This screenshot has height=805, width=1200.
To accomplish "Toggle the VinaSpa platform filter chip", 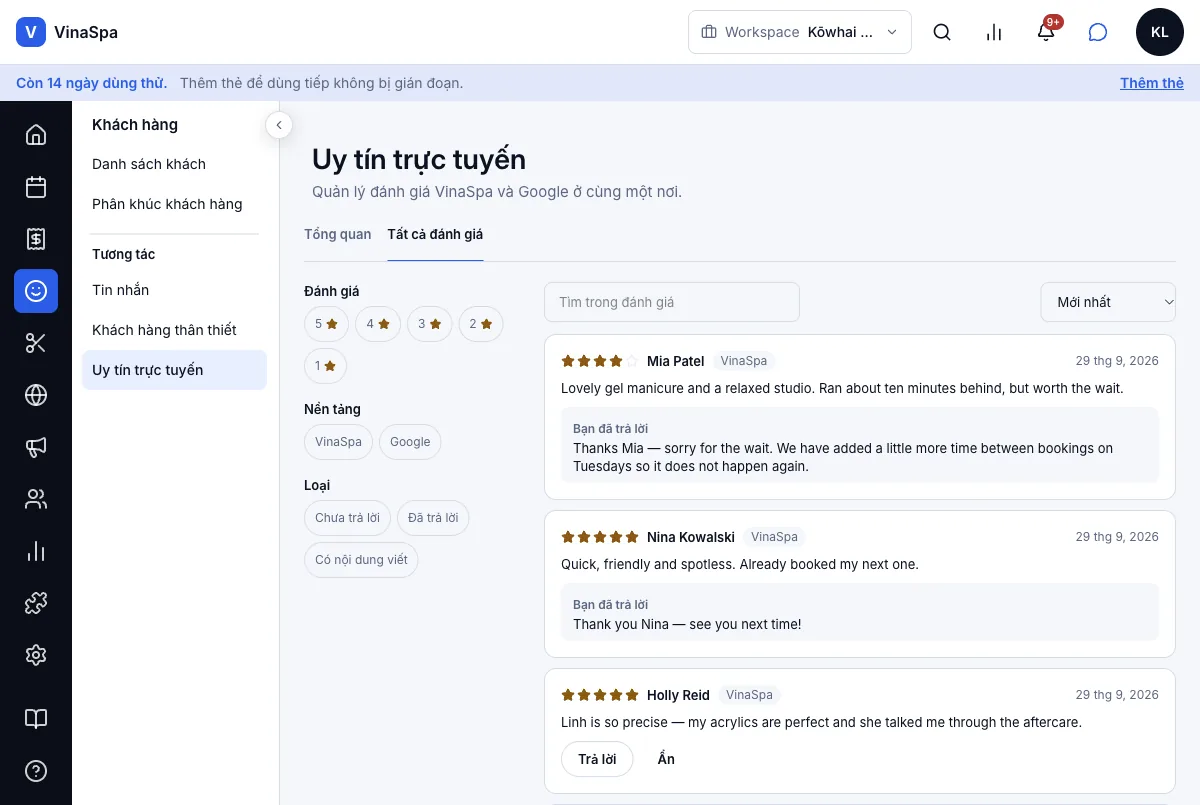I will point(339,442).
